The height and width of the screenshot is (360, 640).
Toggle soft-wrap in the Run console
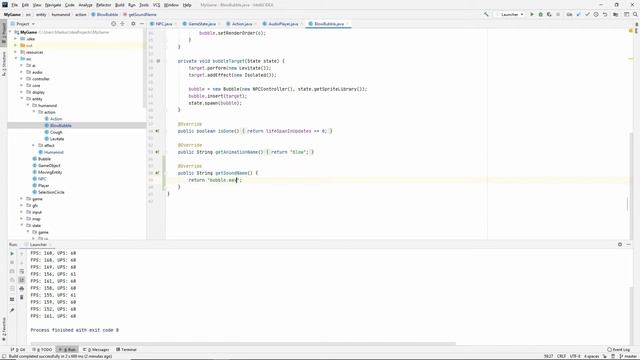pos(22,271)
